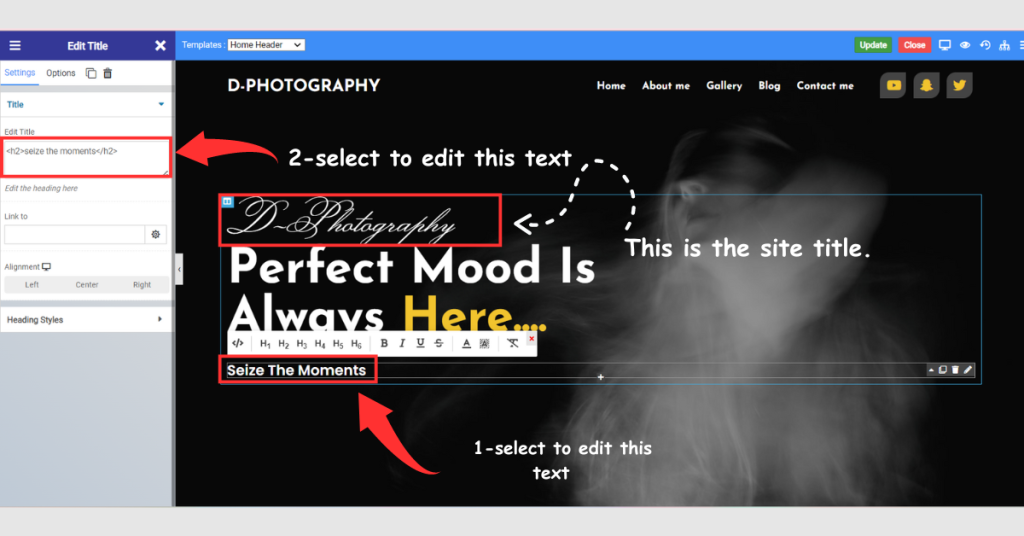Open About me page link
Viewport: 1024px width, 536px height.
coord(665,86)
